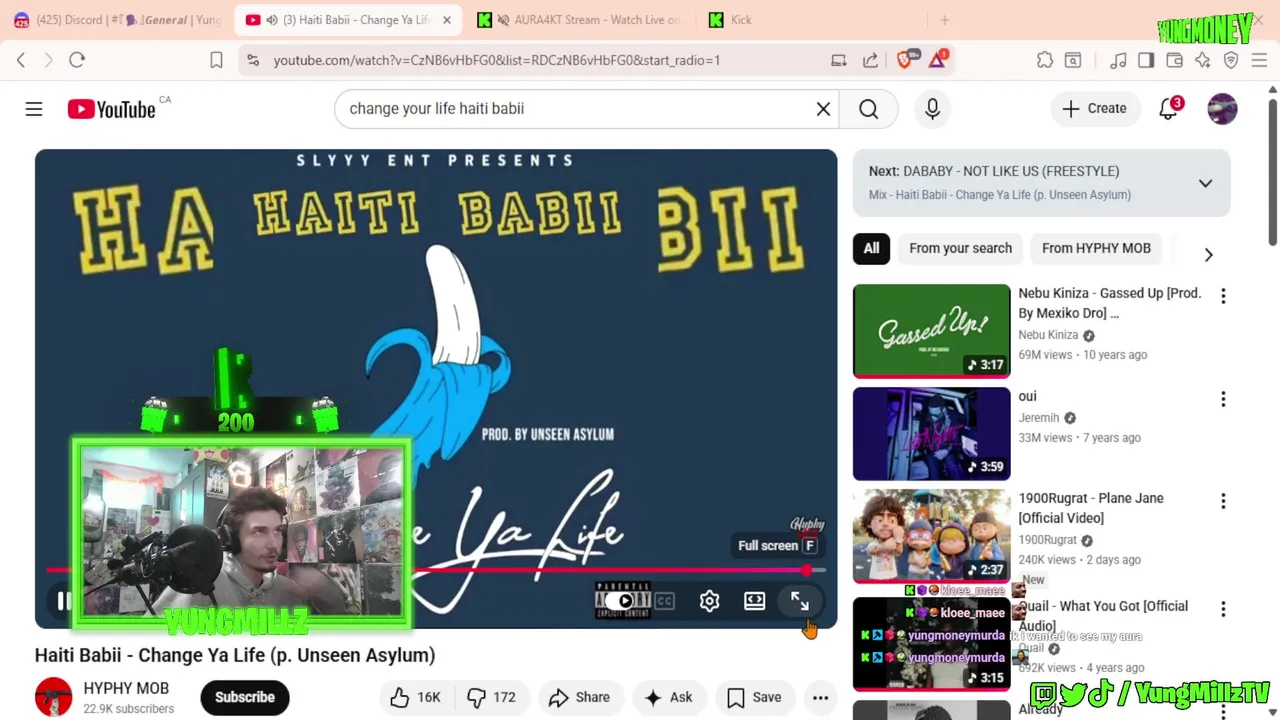The image size is (1280, 720).
Task: Open the oui video thumbnail
Action: [x=931, y=434]
